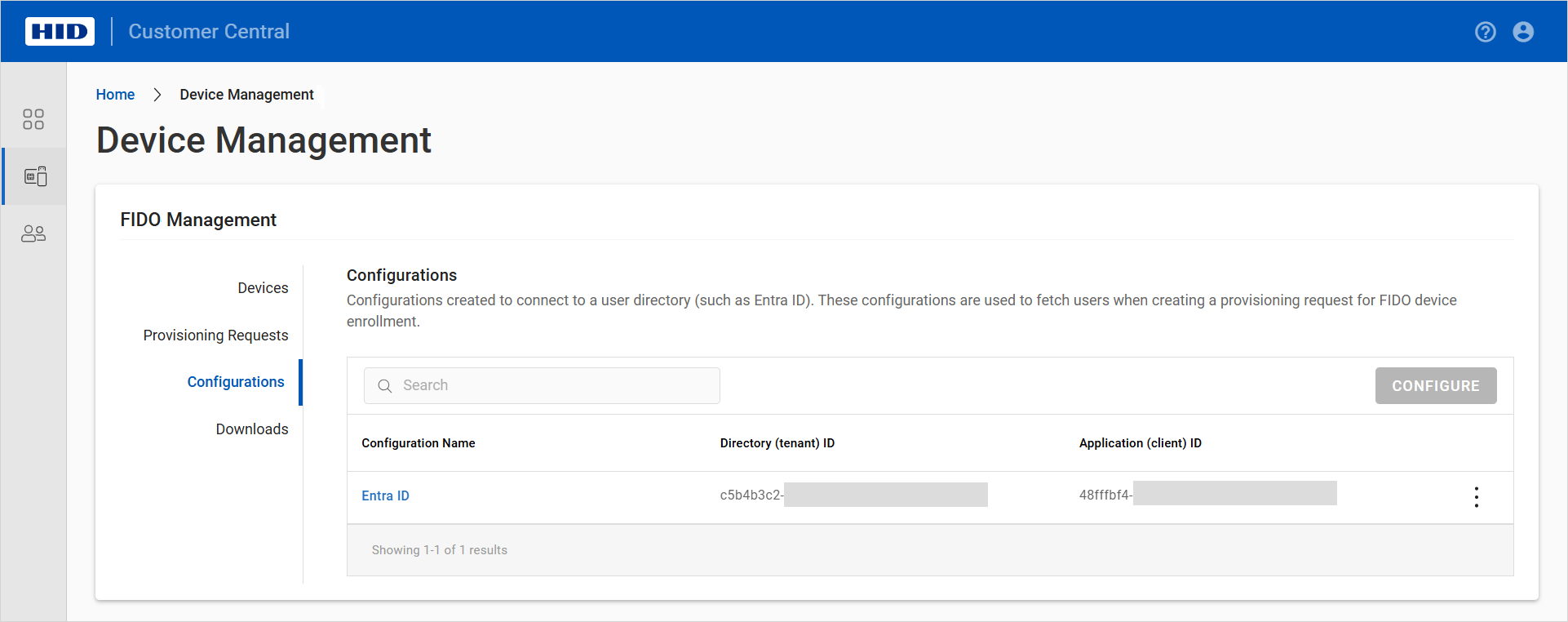The width and height of the screenshot is (1568, 622).
Task: Click the magnifier icon in search box
Action: tap(385, 386)
